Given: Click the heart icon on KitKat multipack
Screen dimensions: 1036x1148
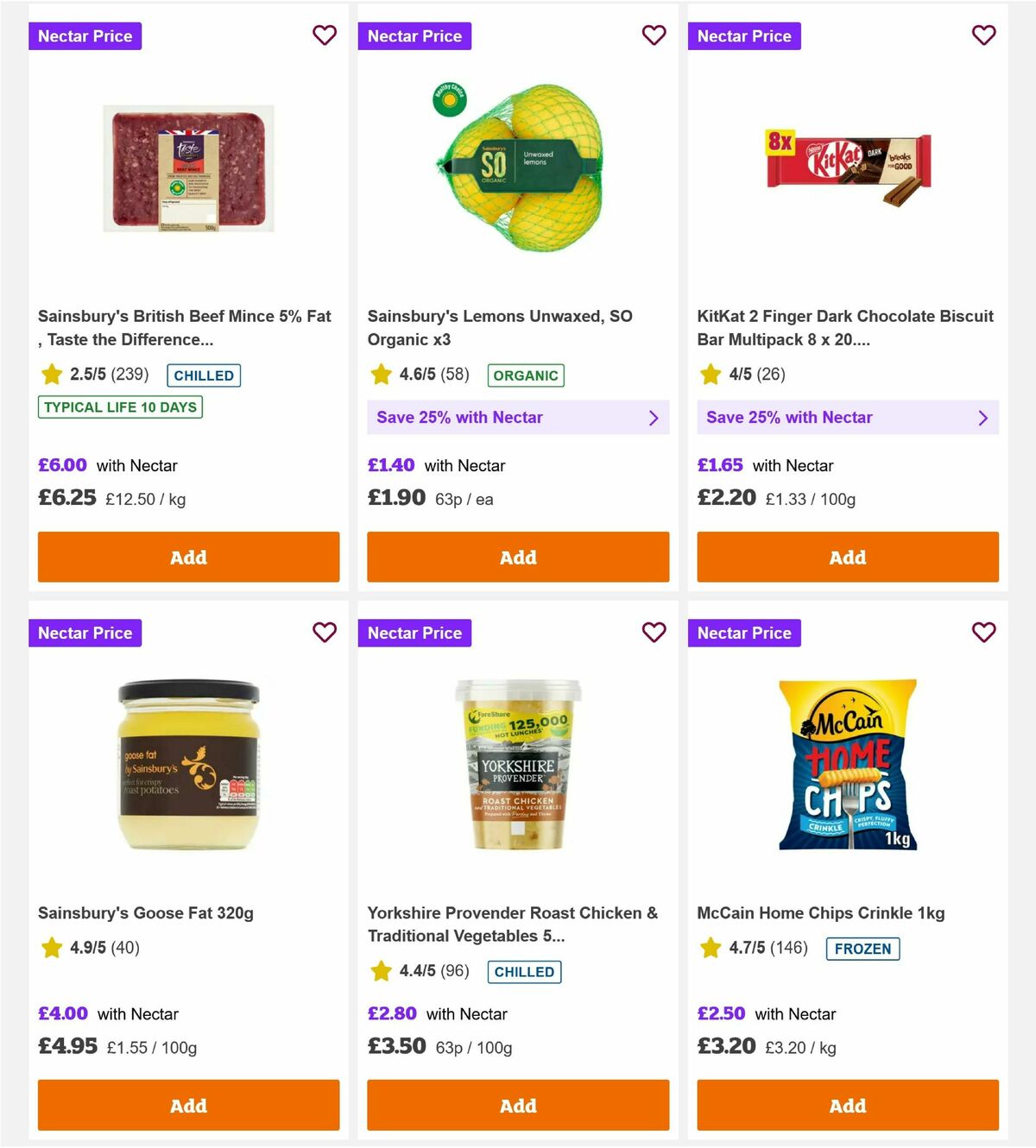Looking at the screenshot, I should (x=983, y=35).
